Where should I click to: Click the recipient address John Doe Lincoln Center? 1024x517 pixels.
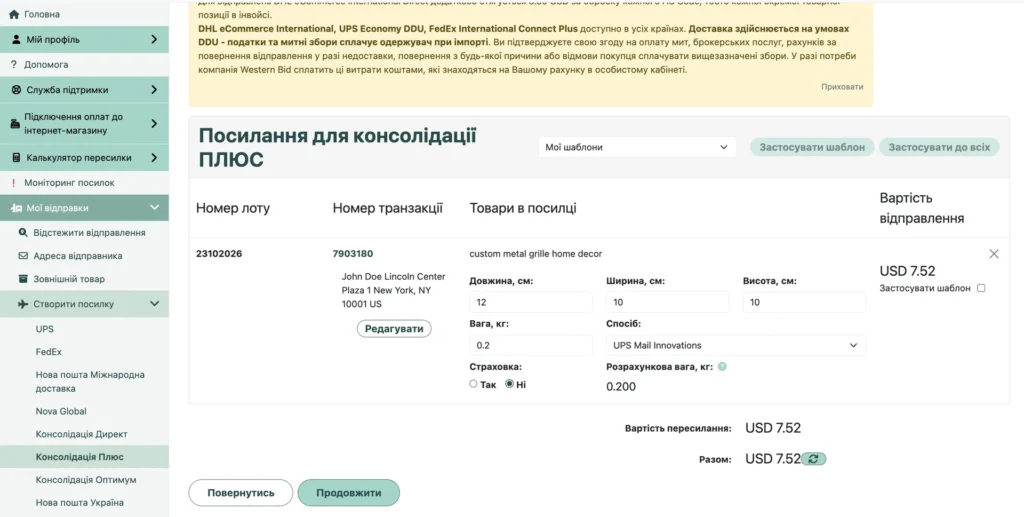click(x=393, y=290)
